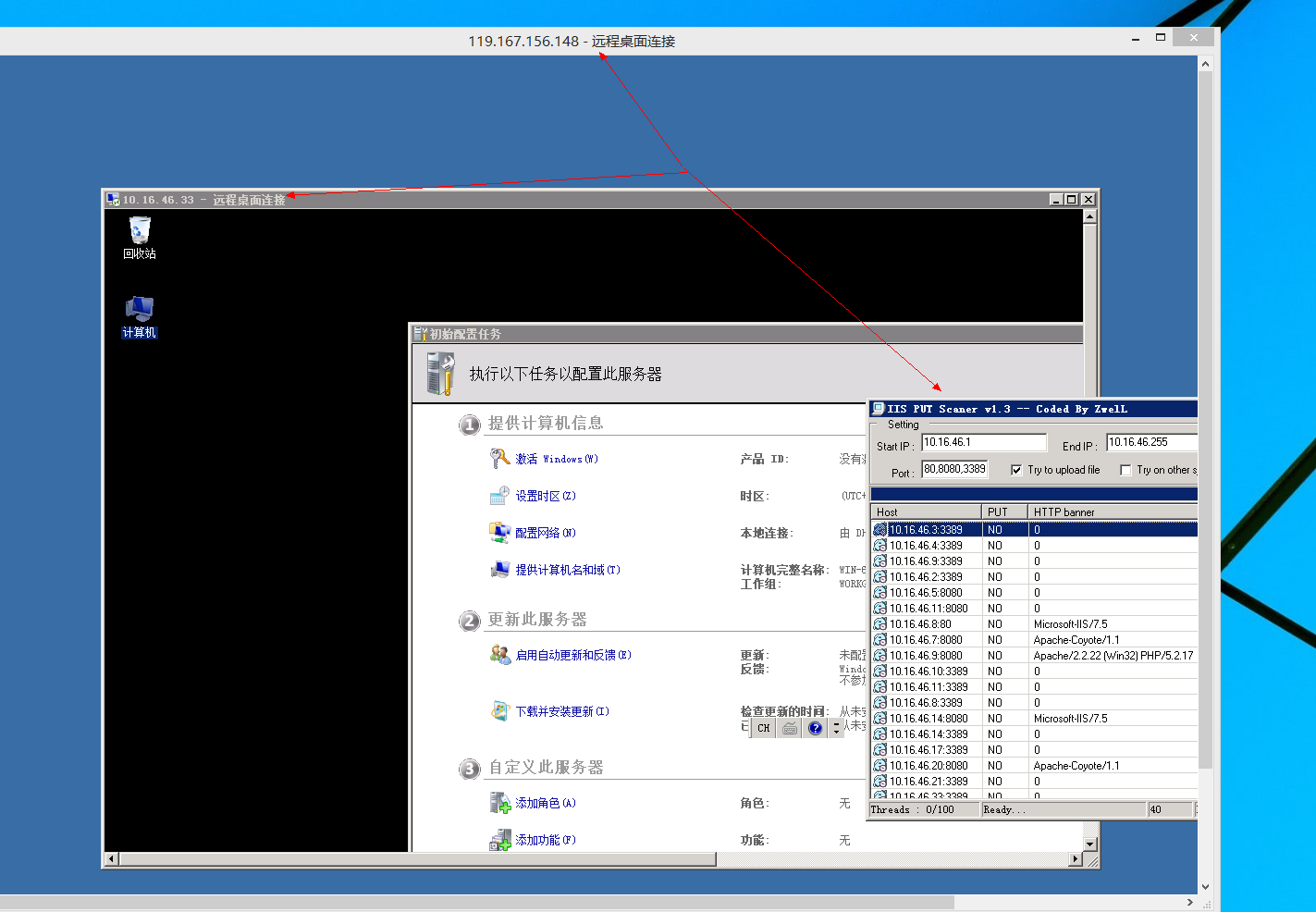
Task: Open the Enable automatic updating and feedback link
Action: click(x=573, y=655)
